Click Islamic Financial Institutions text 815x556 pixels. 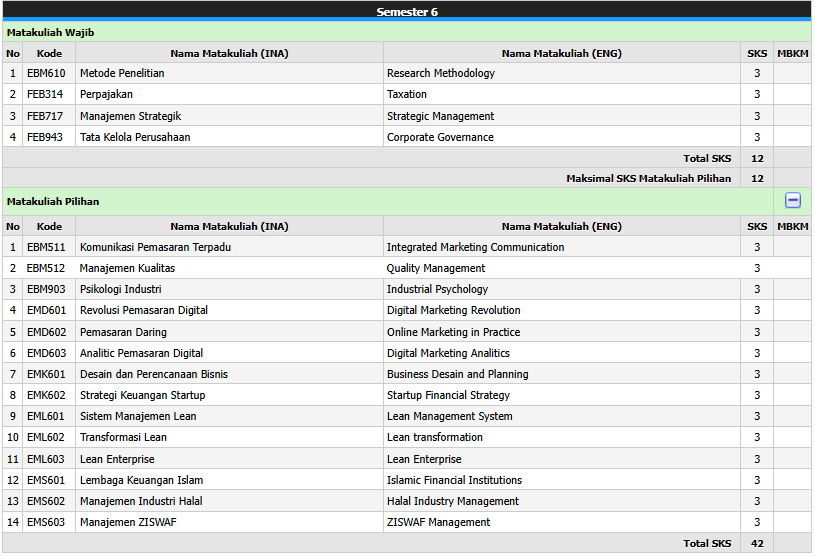pyautogui.click(x=456, y=480)
